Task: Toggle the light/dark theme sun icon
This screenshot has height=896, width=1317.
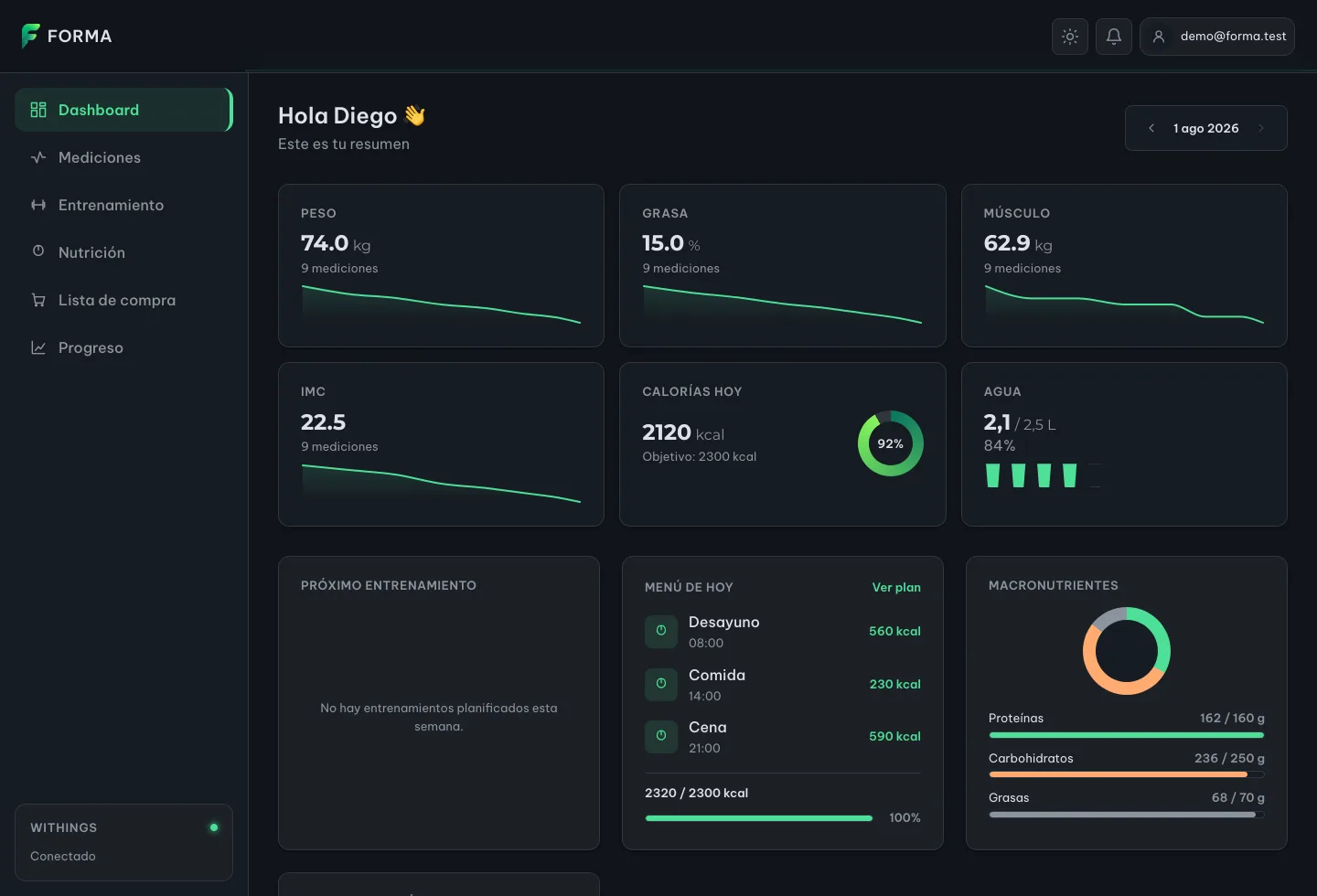Action: (x=1070, y=37)
